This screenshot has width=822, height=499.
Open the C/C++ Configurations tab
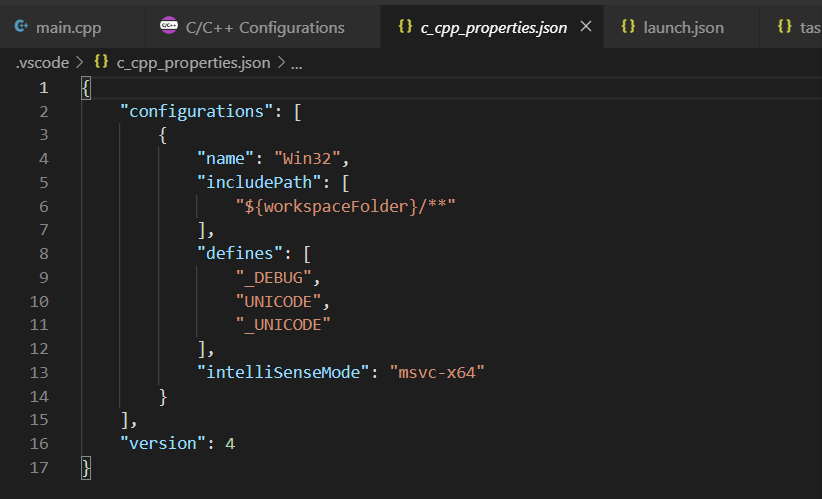tap(265, 27)
